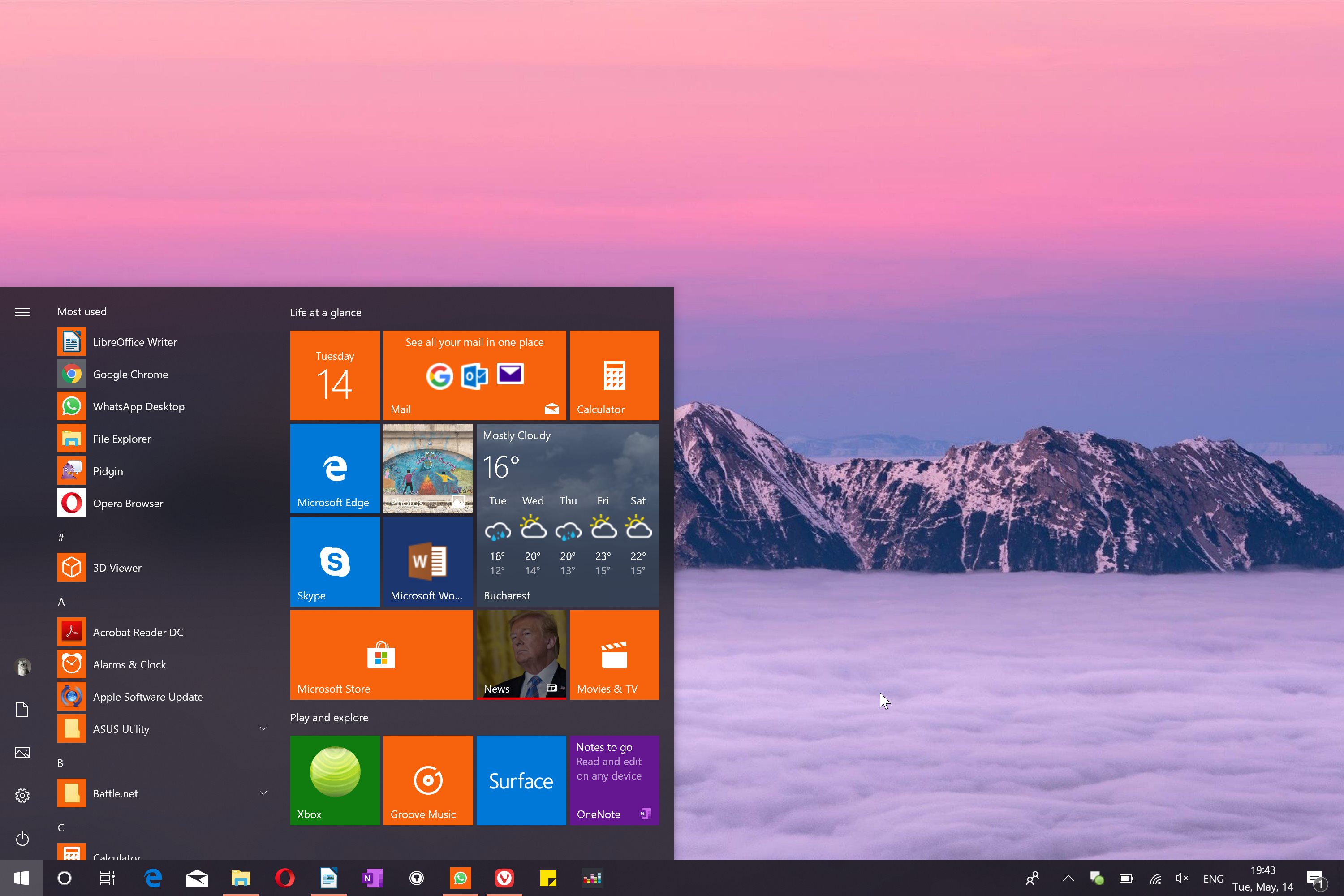Click the 'Play and explore' group heading
Viewport: 1344px width, 896px height.
pos(329,718)
